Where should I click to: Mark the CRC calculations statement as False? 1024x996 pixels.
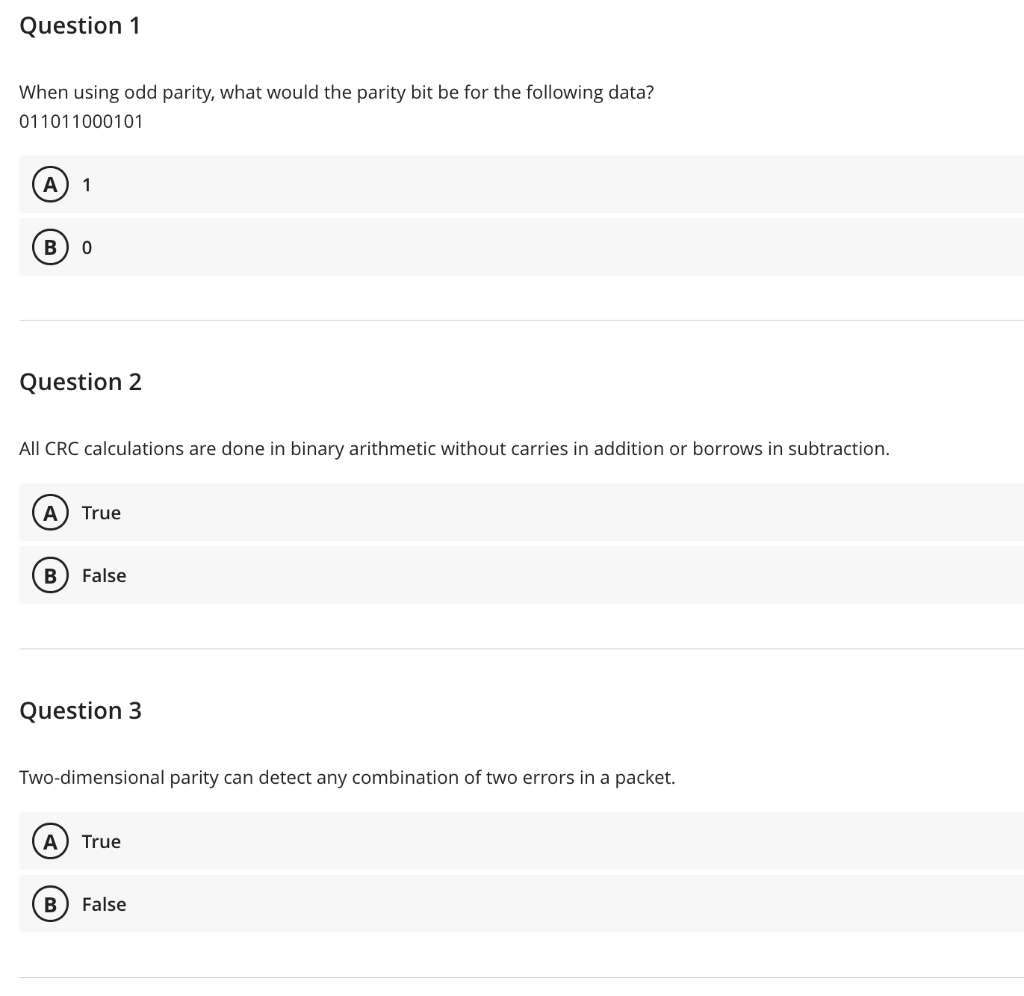tap(104, 575)
